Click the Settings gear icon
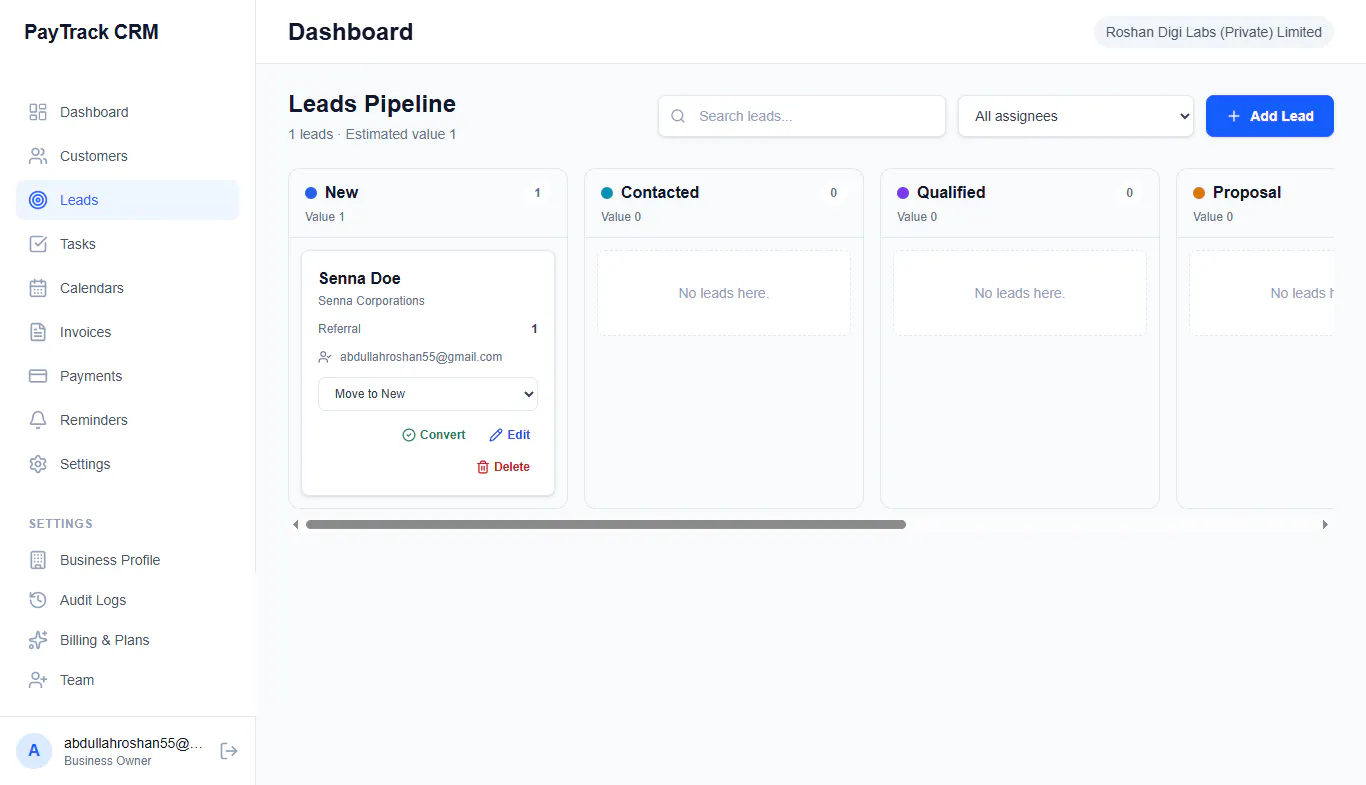This screenshot has width=1366, height=785. (38, 464)
